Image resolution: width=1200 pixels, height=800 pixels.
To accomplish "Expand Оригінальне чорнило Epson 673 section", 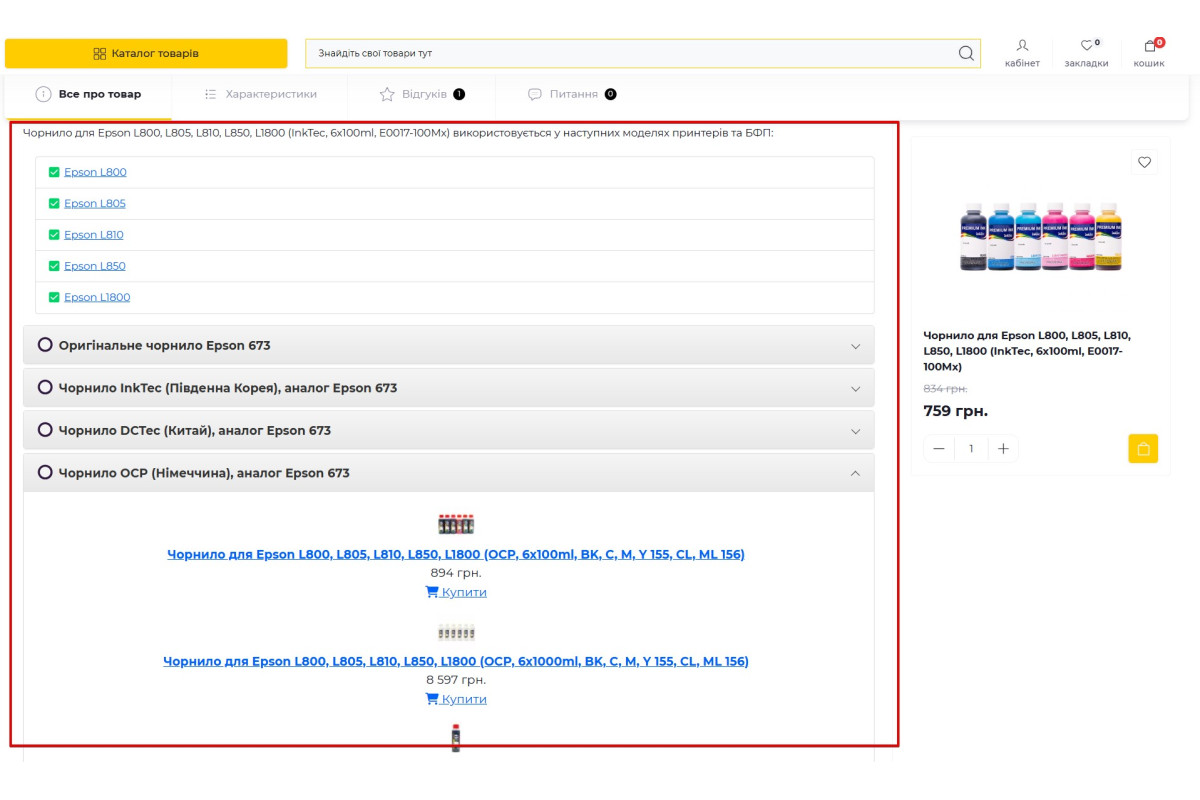I will pos(448,345).
